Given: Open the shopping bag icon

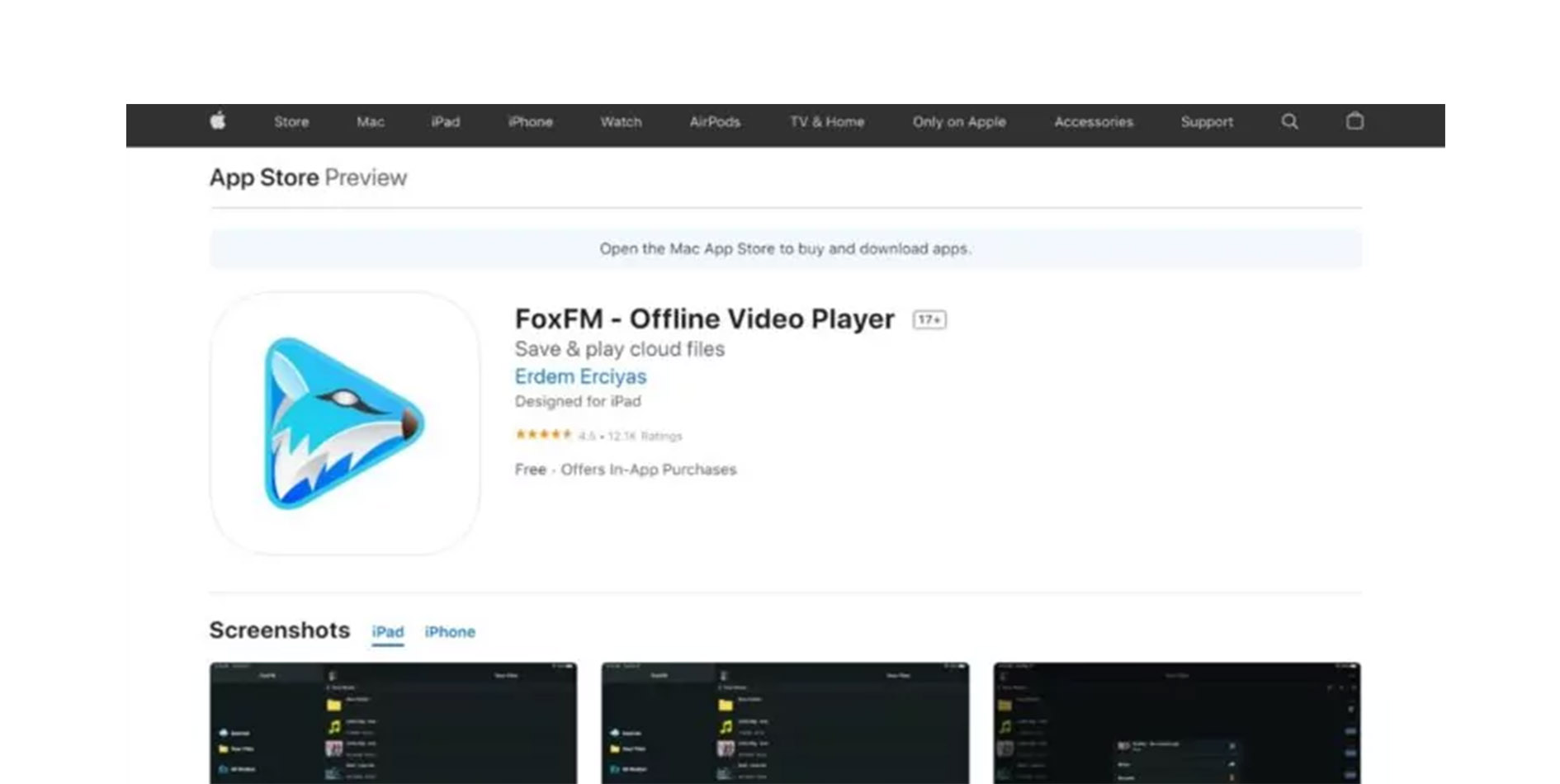Looking at the screenshot, I should pyautogui.click(x=1354, y=121).
